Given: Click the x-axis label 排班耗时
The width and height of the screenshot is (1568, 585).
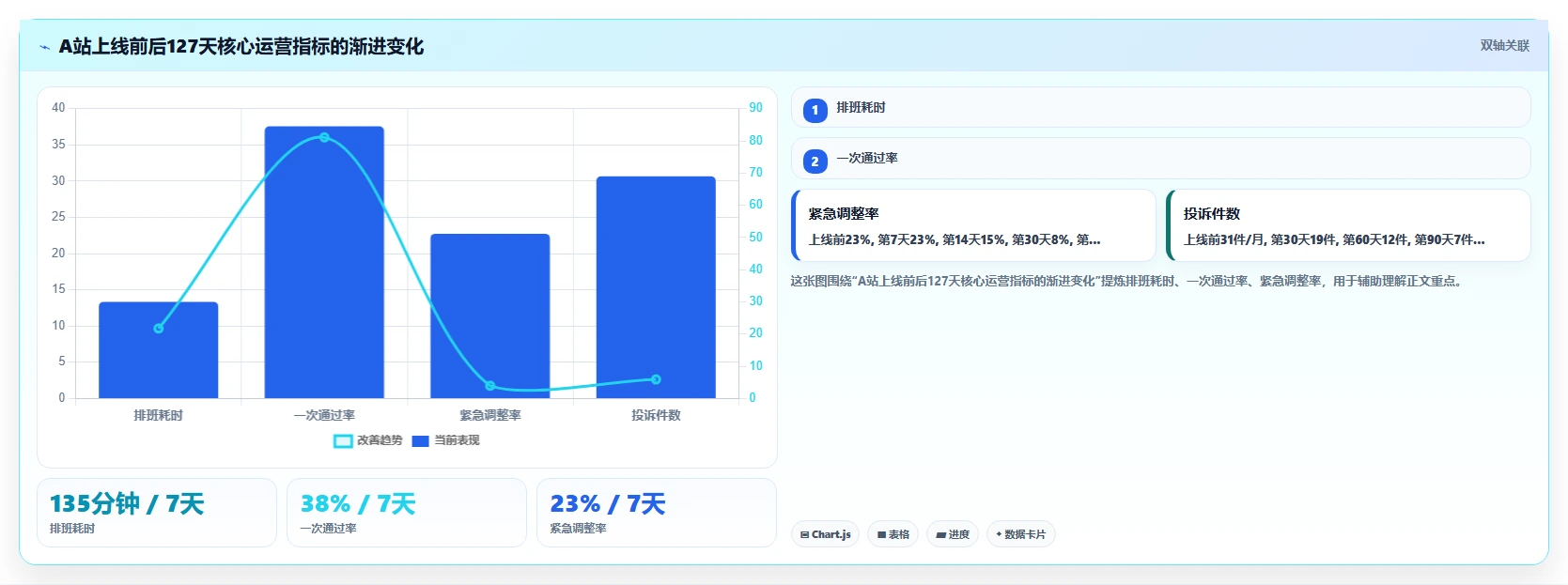Looking at the screenshot, I should coord(159,415).
